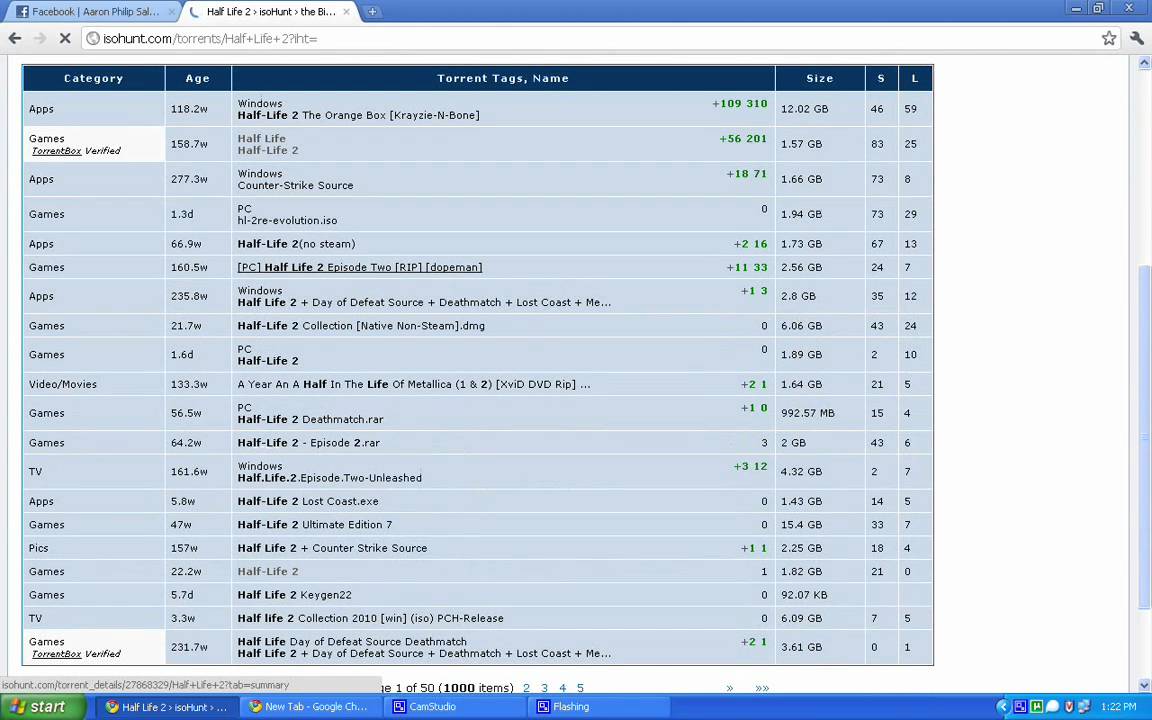
Task: Open Half-Life 2 - Episode 2.rar torrent
Action: pyautogui.click(x=309, y=443)
